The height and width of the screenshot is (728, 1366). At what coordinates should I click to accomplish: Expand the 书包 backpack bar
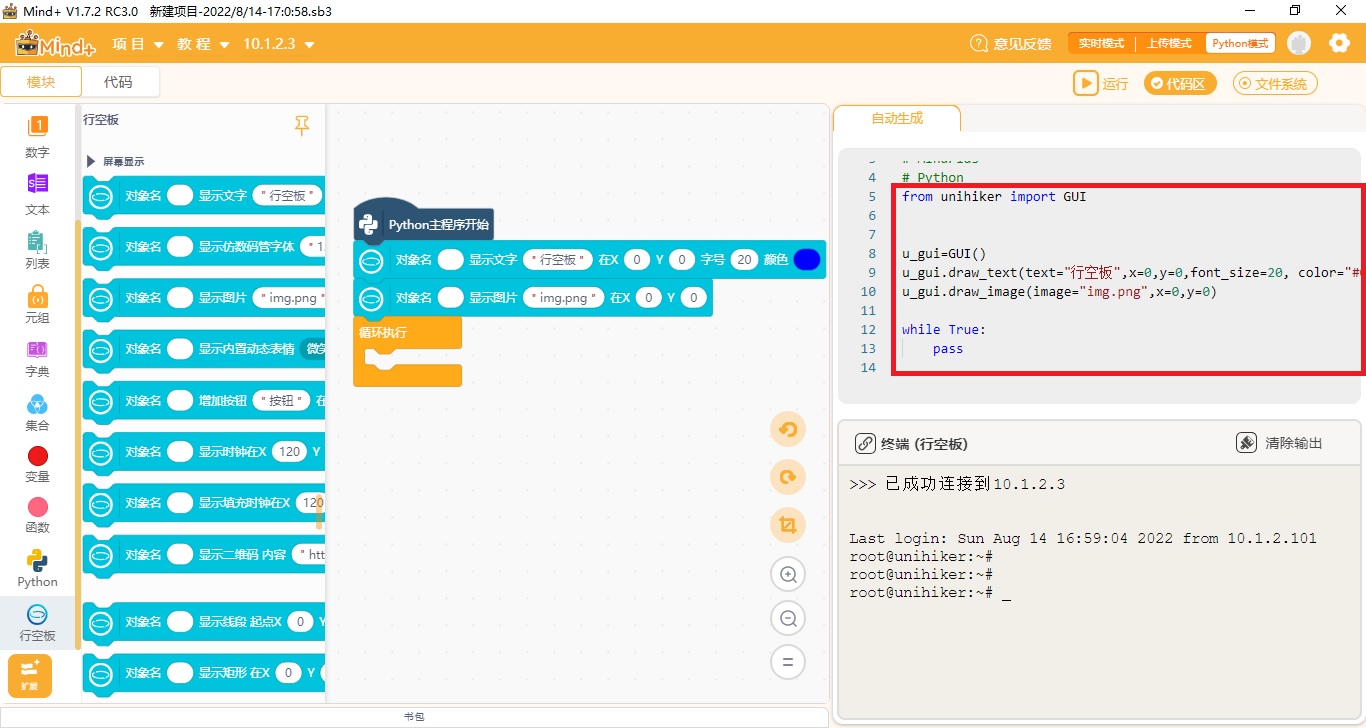pos(414,717)
